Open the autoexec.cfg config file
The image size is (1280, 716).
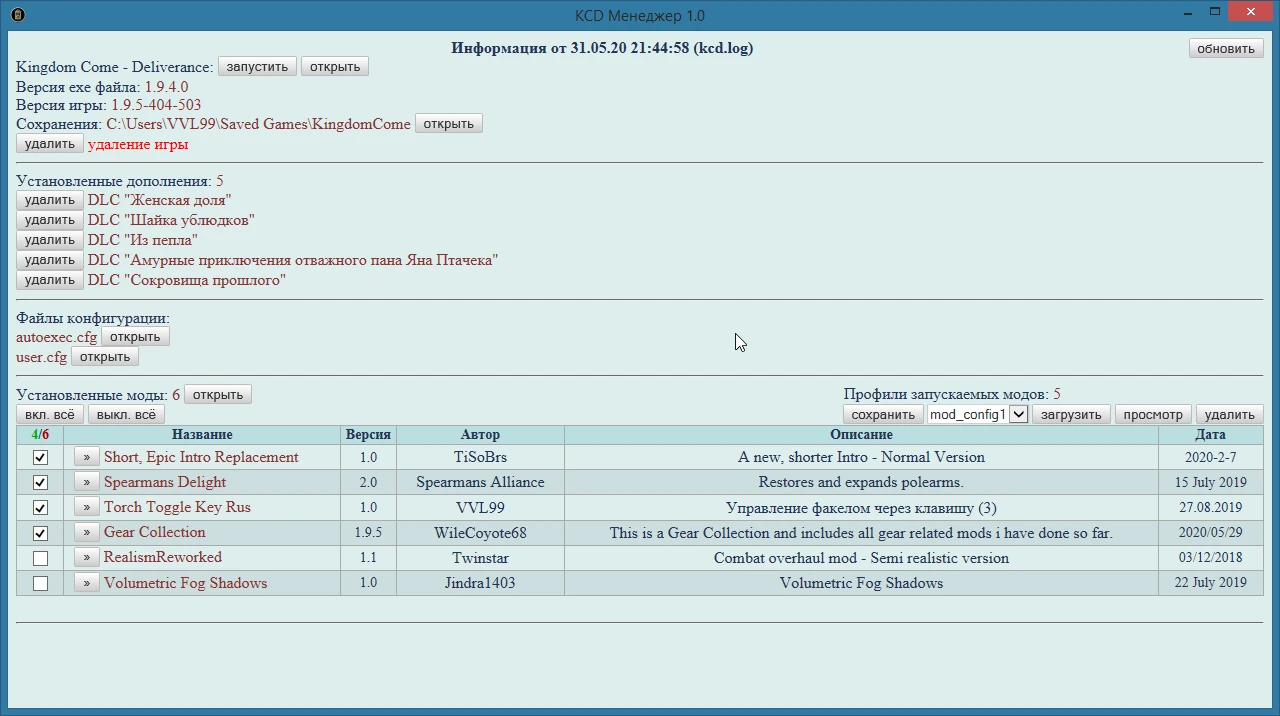135,336
